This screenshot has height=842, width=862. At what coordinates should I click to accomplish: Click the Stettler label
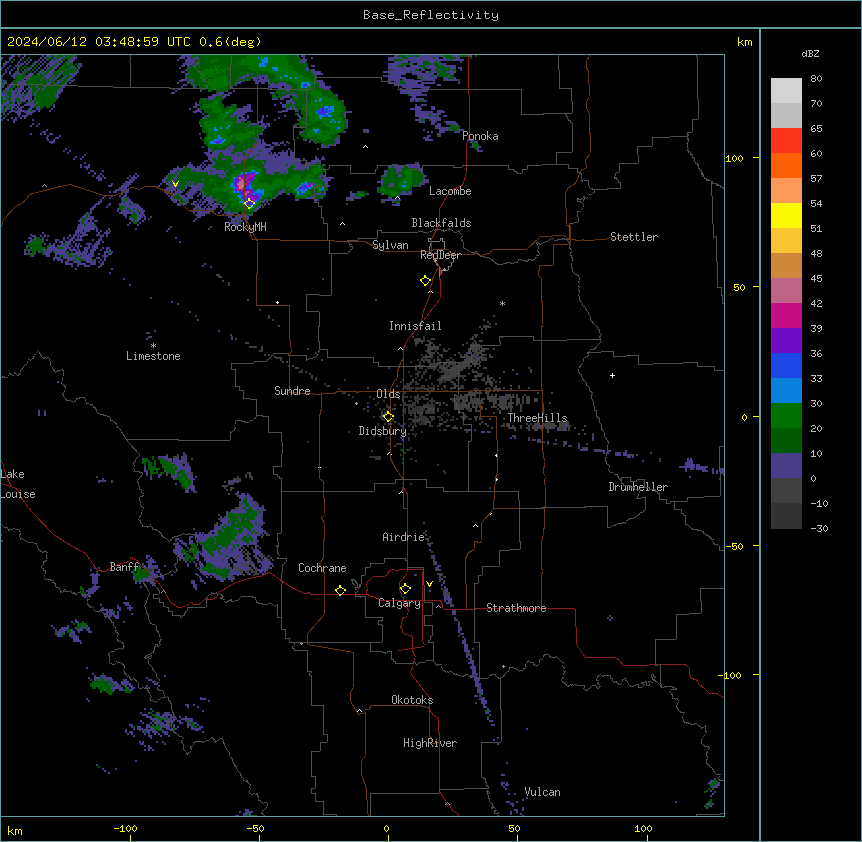(x=634, y=237)
